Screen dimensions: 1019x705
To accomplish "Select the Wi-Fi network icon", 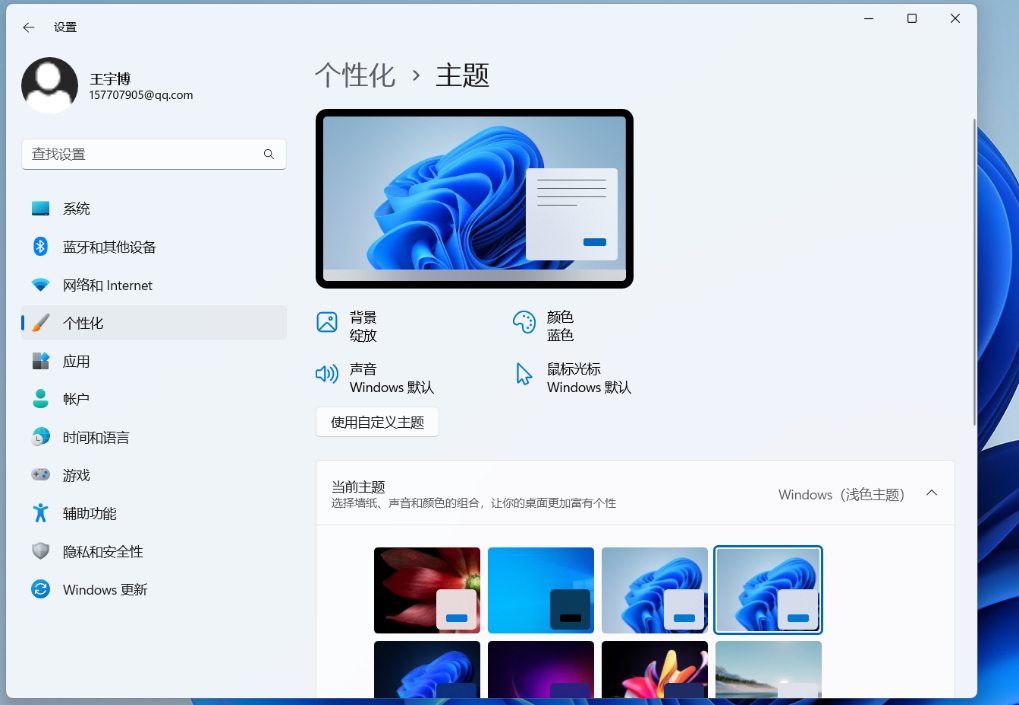I will 40,285.
